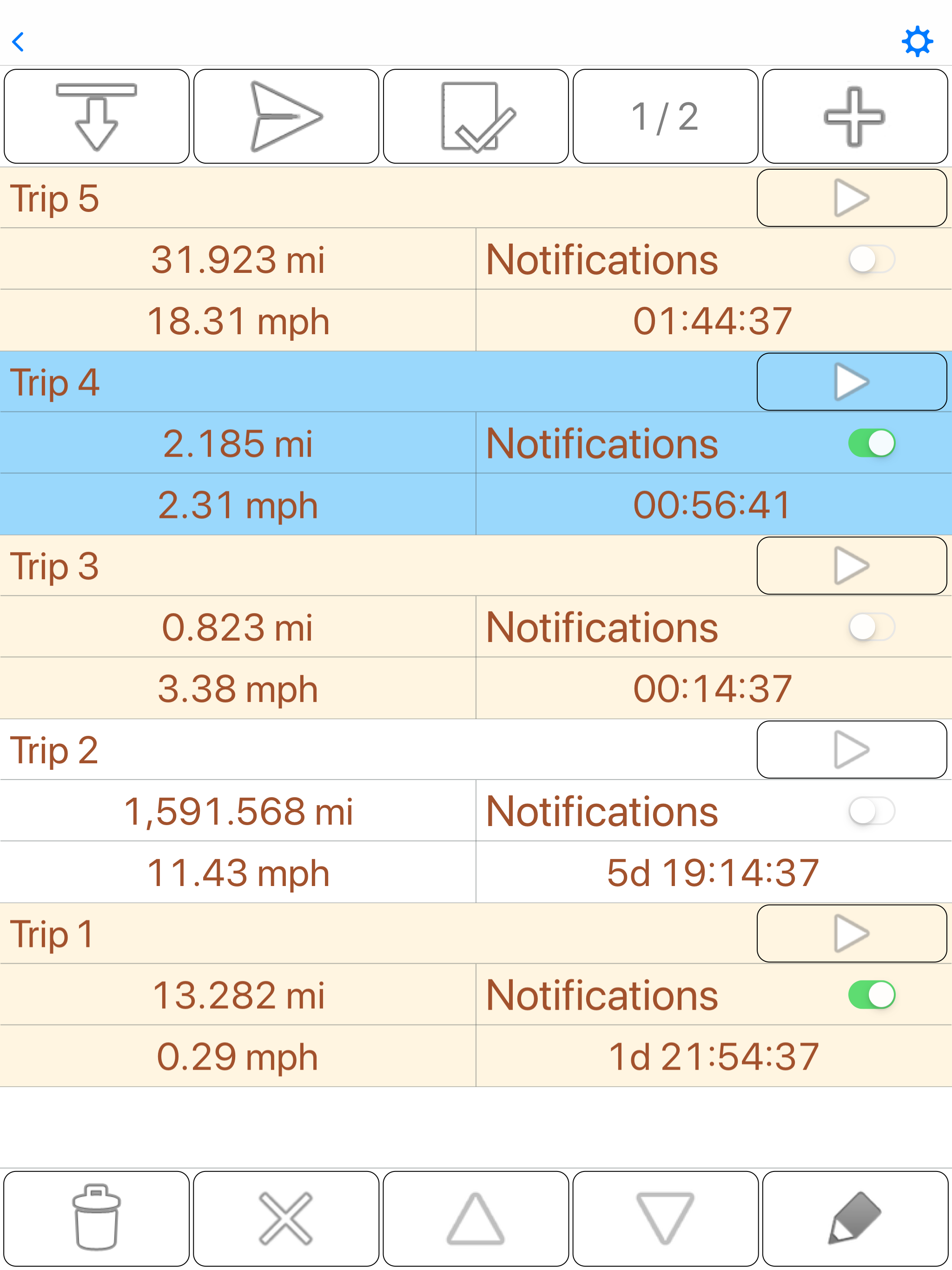Image resolution: width=952 pixels, height=1270 pixels.
Task: Turn off Notifications for Trip 1
Action: [871, 995]
